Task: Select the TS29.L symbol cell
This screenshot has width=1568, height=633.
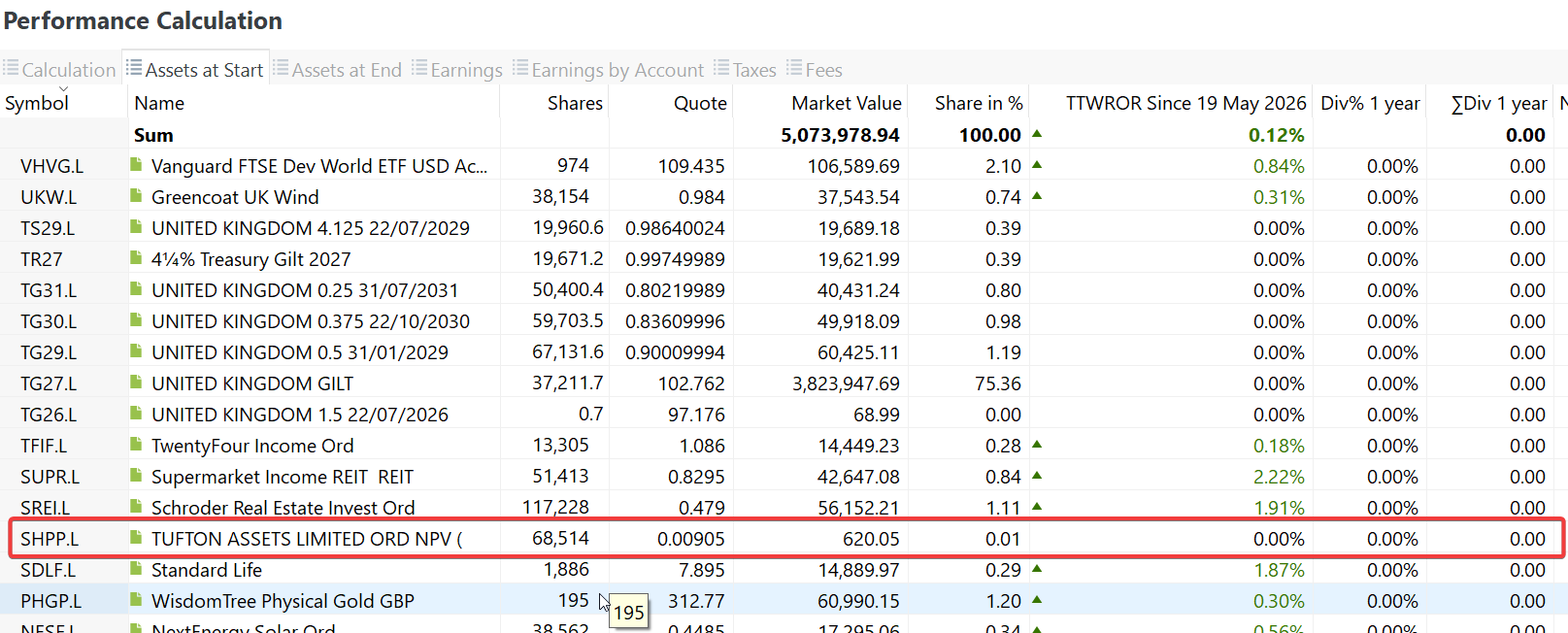Action: [x=48, y=228]
